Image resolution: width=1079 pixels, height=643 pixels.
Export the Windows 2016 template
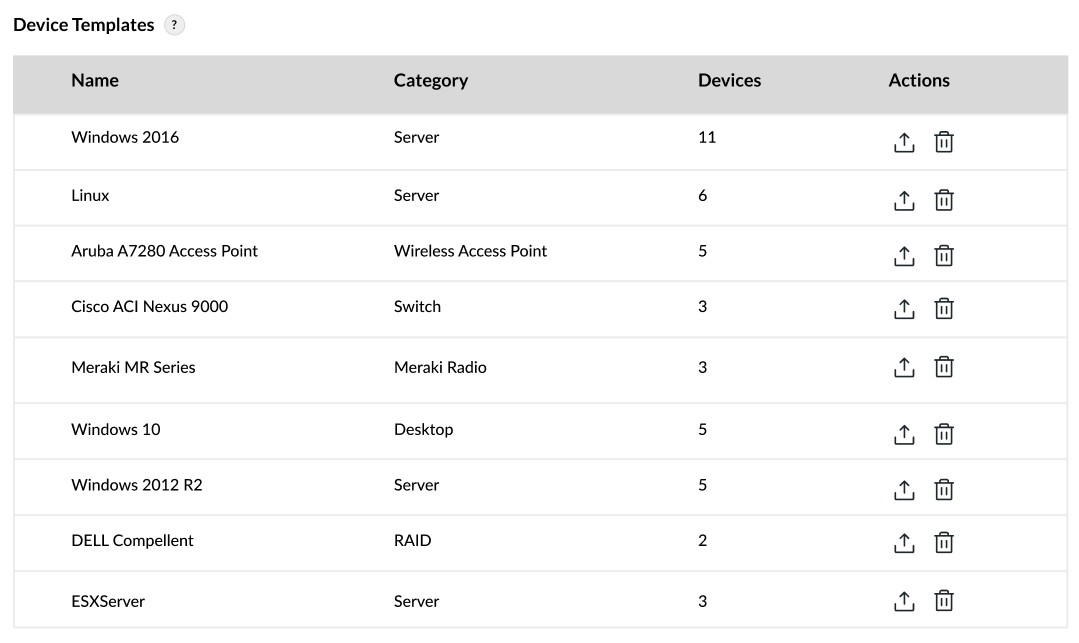[904, 142]
